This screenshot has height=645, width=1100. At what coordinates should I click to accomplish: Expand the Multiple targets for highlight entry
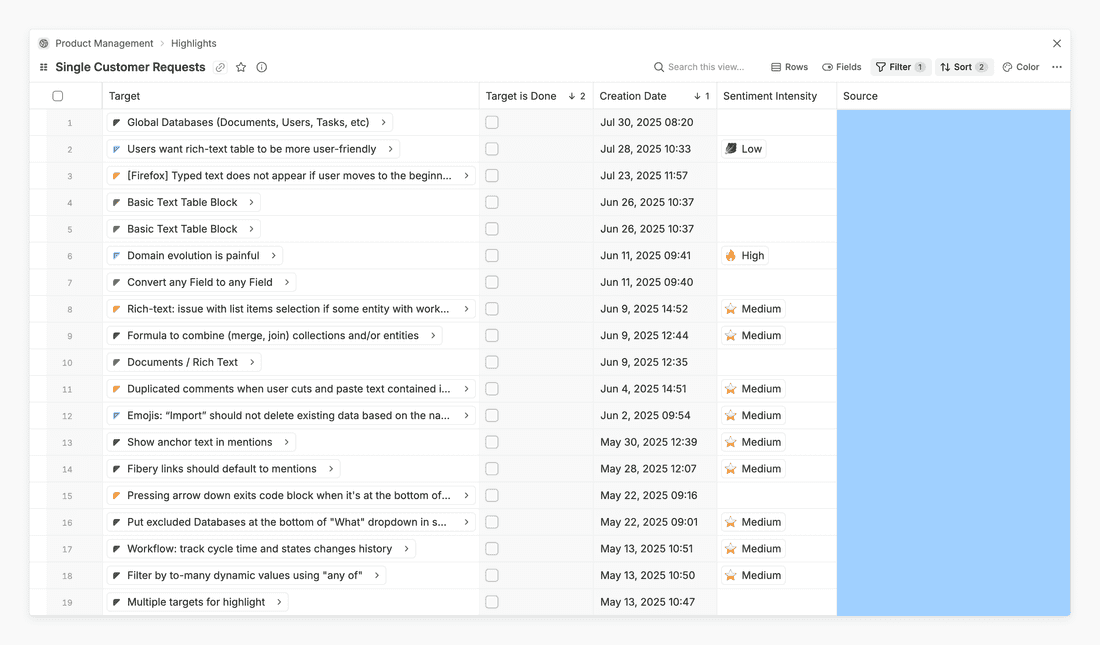[x=280, y=602]
